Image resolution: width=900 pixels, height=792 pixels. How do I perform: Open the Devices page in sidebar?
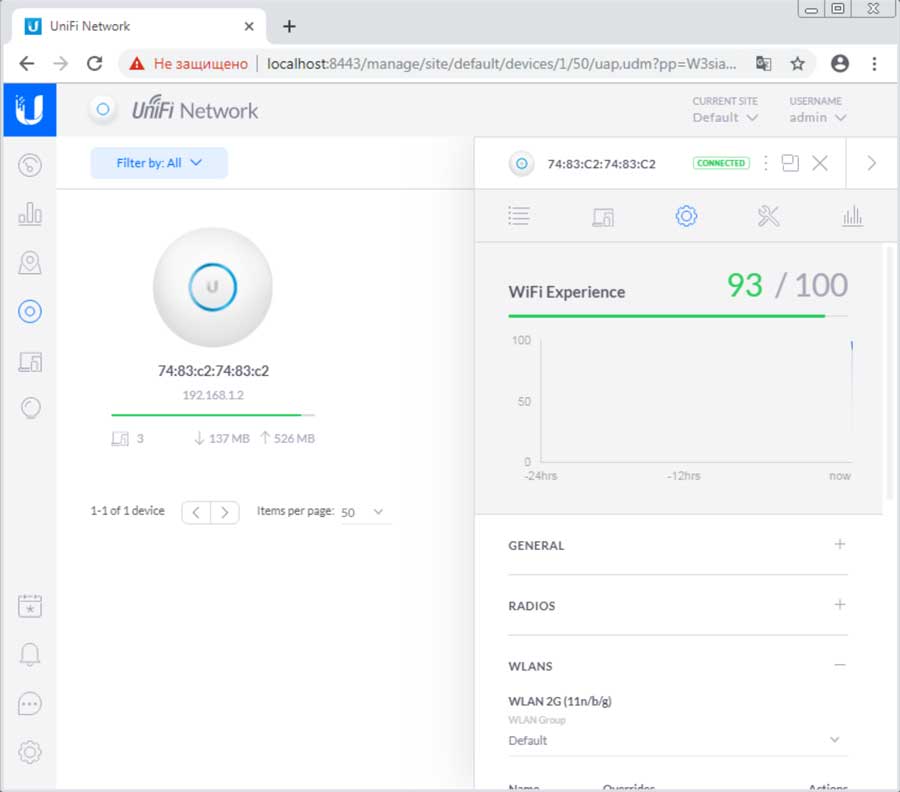tap(30, 312)
